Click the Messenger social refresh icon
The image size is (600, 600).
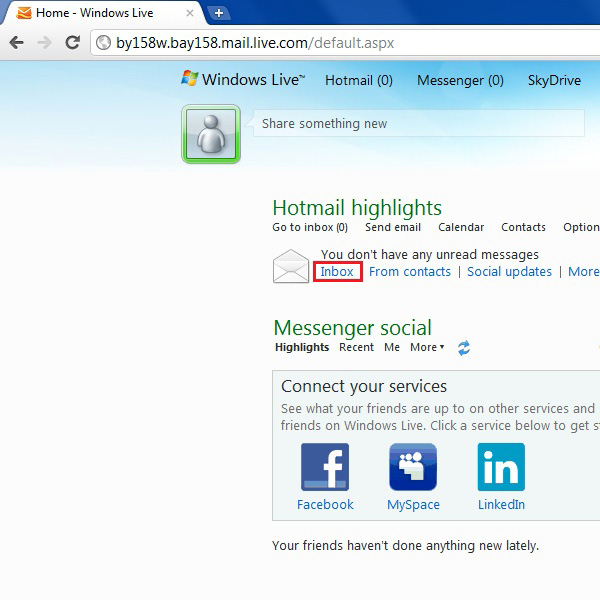click(x=464, y=348)
